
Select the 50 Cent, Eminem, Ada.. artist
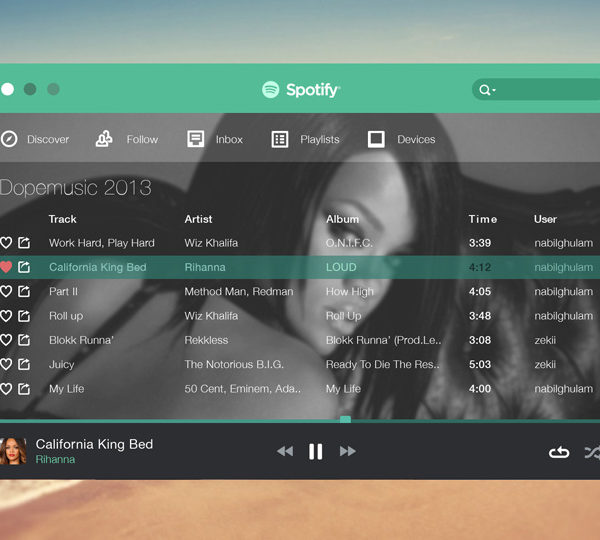tap(243, 389)
